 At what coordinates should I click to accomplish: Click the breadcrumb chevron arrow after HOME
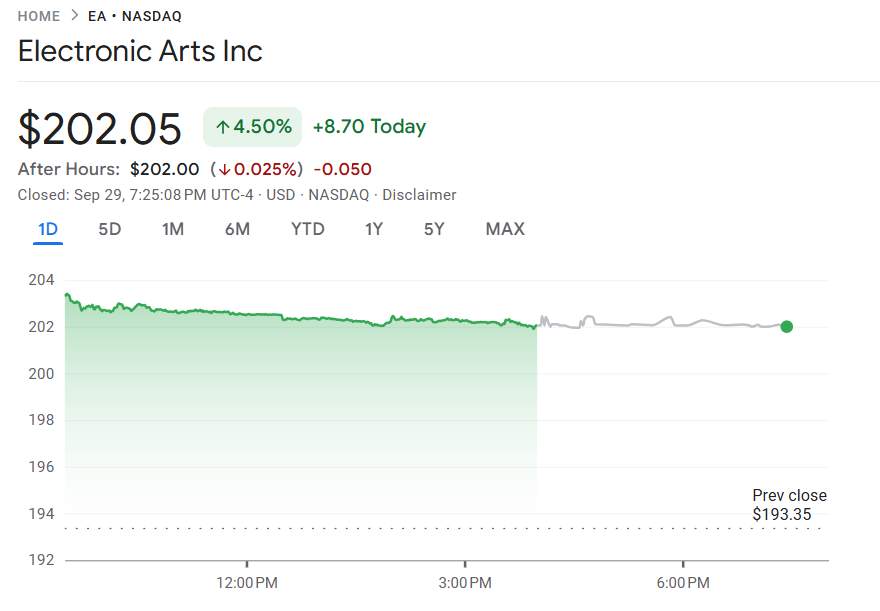pyautogui.click(x=74, y=16)
